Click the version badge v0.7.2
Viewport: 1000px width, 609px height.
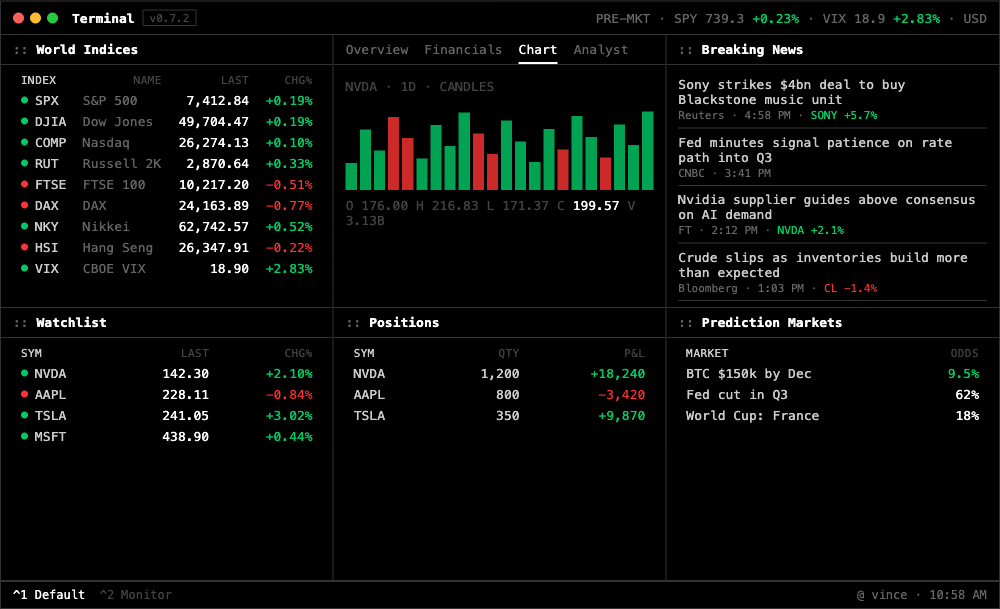(x=169, y=18)
